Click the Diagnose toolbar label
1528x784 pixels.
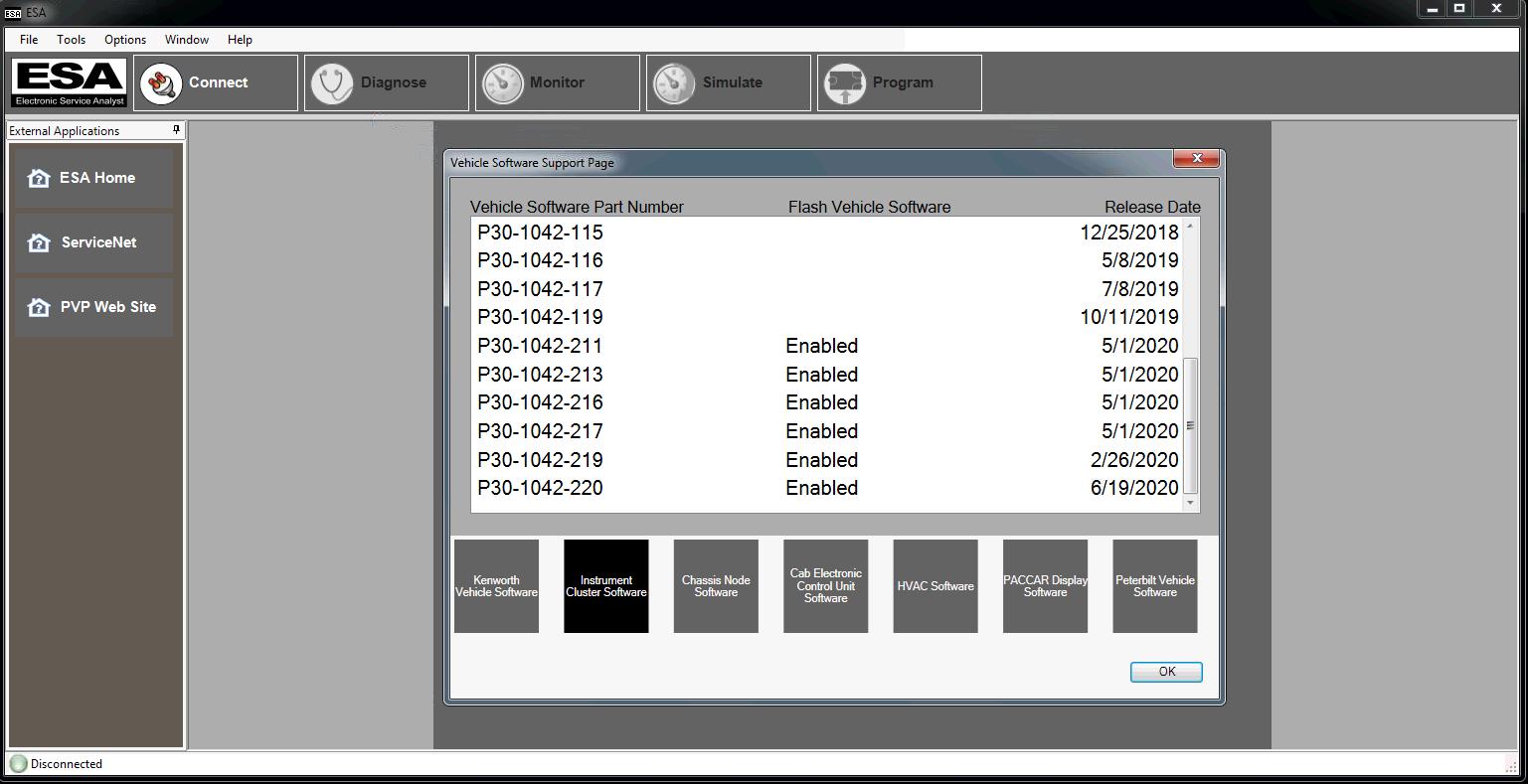tap(394, 82)
